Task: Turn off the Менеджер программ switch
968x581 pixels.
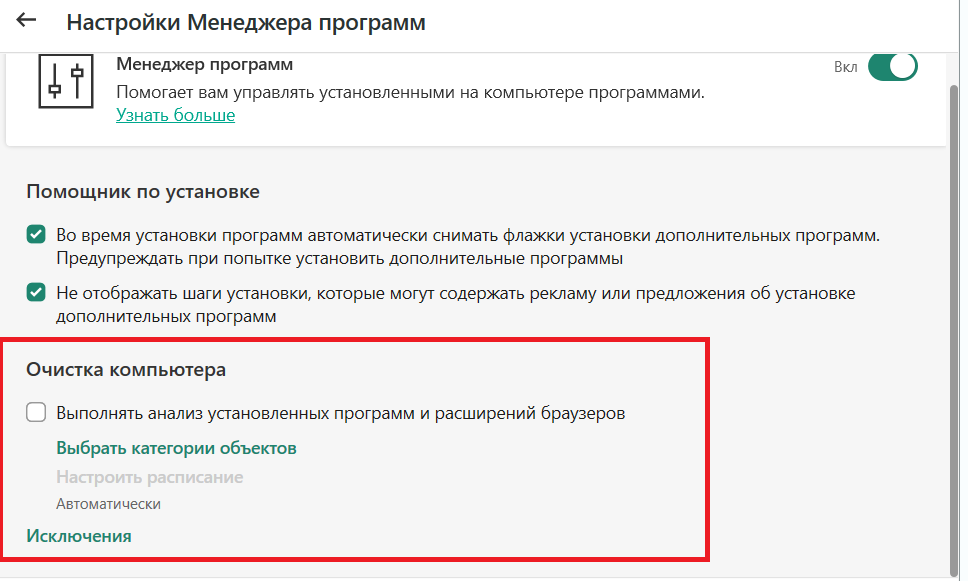Action: coord(892,67)
